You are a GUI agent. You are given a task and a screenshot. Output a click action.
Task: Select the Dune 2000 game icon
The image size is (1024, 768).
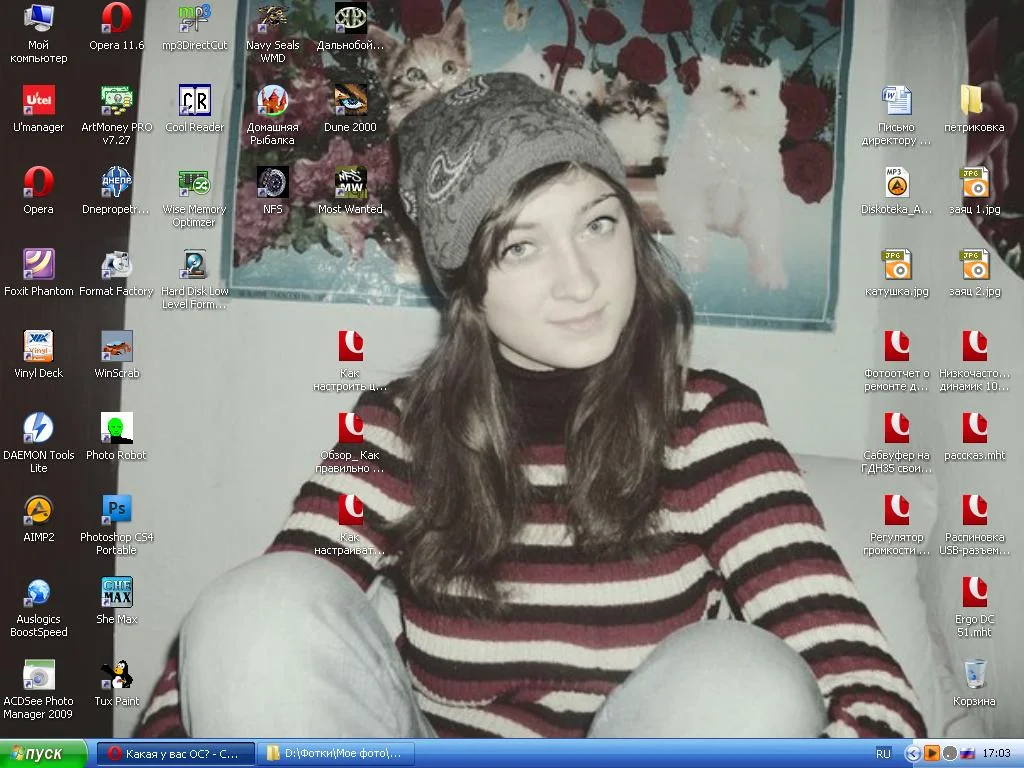pyautogui.click(x=350, y=101)
